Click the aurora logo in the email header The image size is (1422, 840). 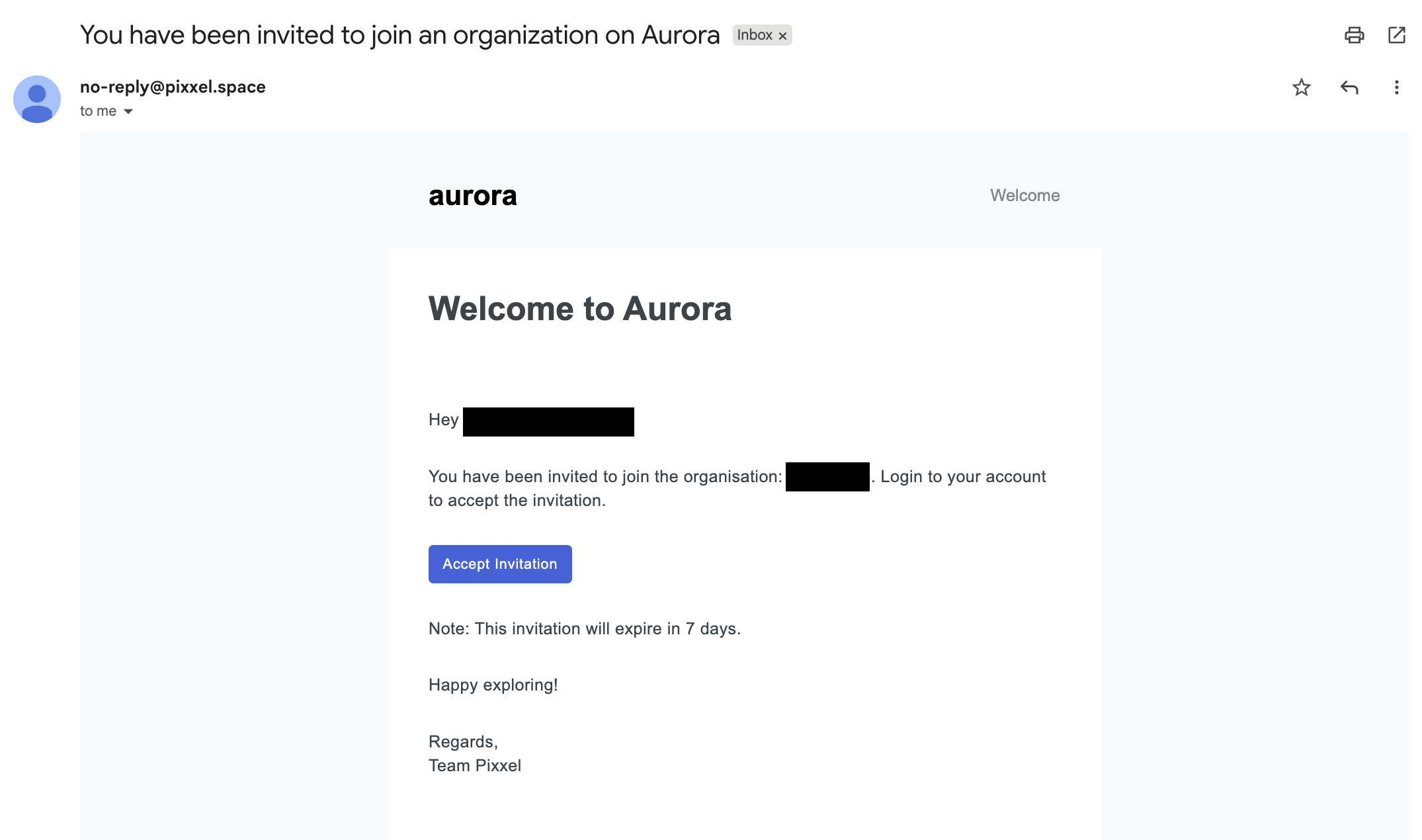tap(472, 196)
